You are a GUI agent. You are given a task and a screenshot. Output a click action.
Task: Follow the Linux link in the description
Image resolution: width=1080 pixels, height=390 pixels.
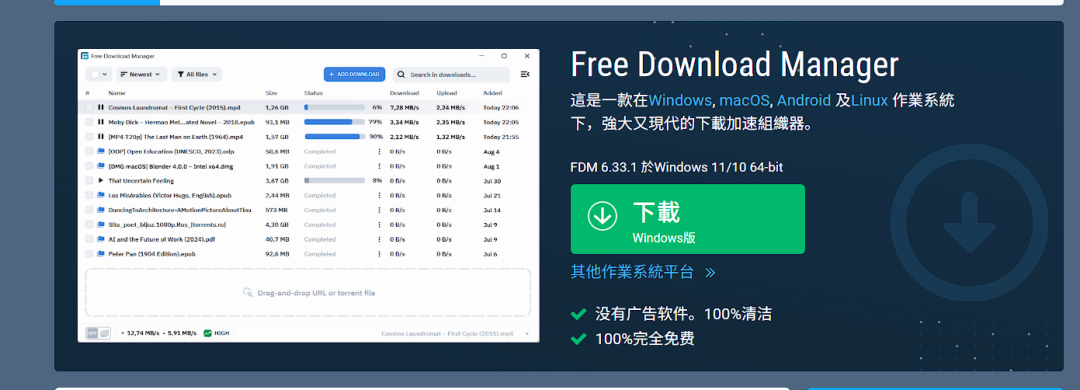pyautogui.click(x=869, y=101)
